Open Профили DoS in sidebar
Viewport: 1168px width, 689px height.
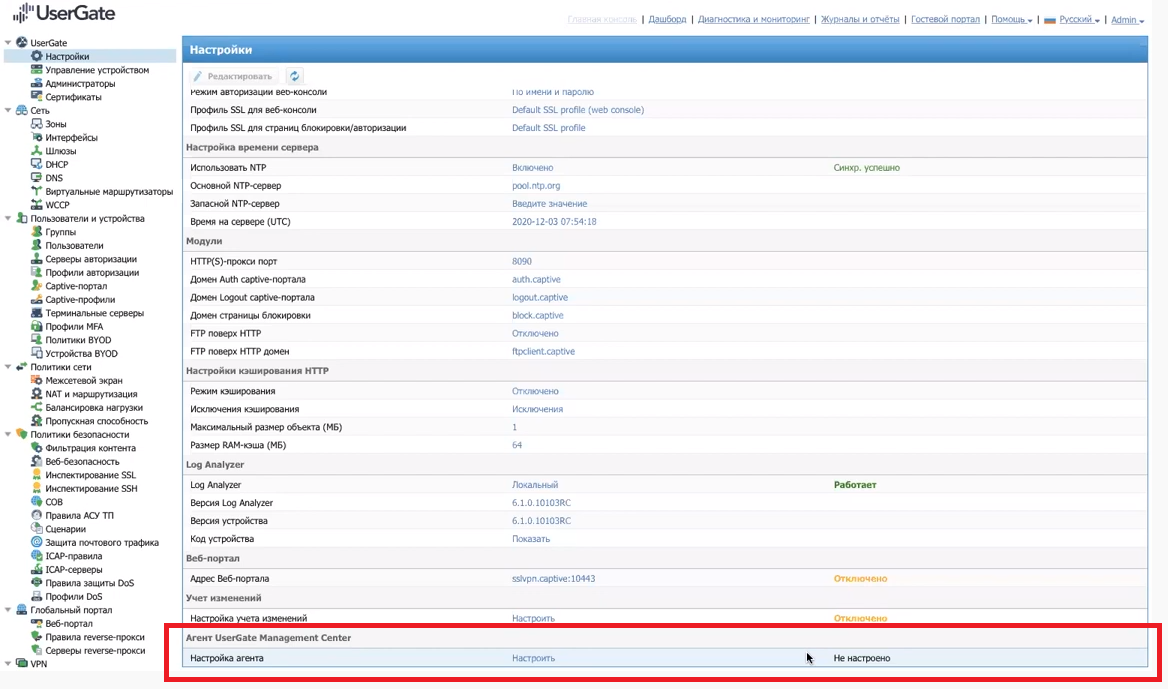[74, 596]
